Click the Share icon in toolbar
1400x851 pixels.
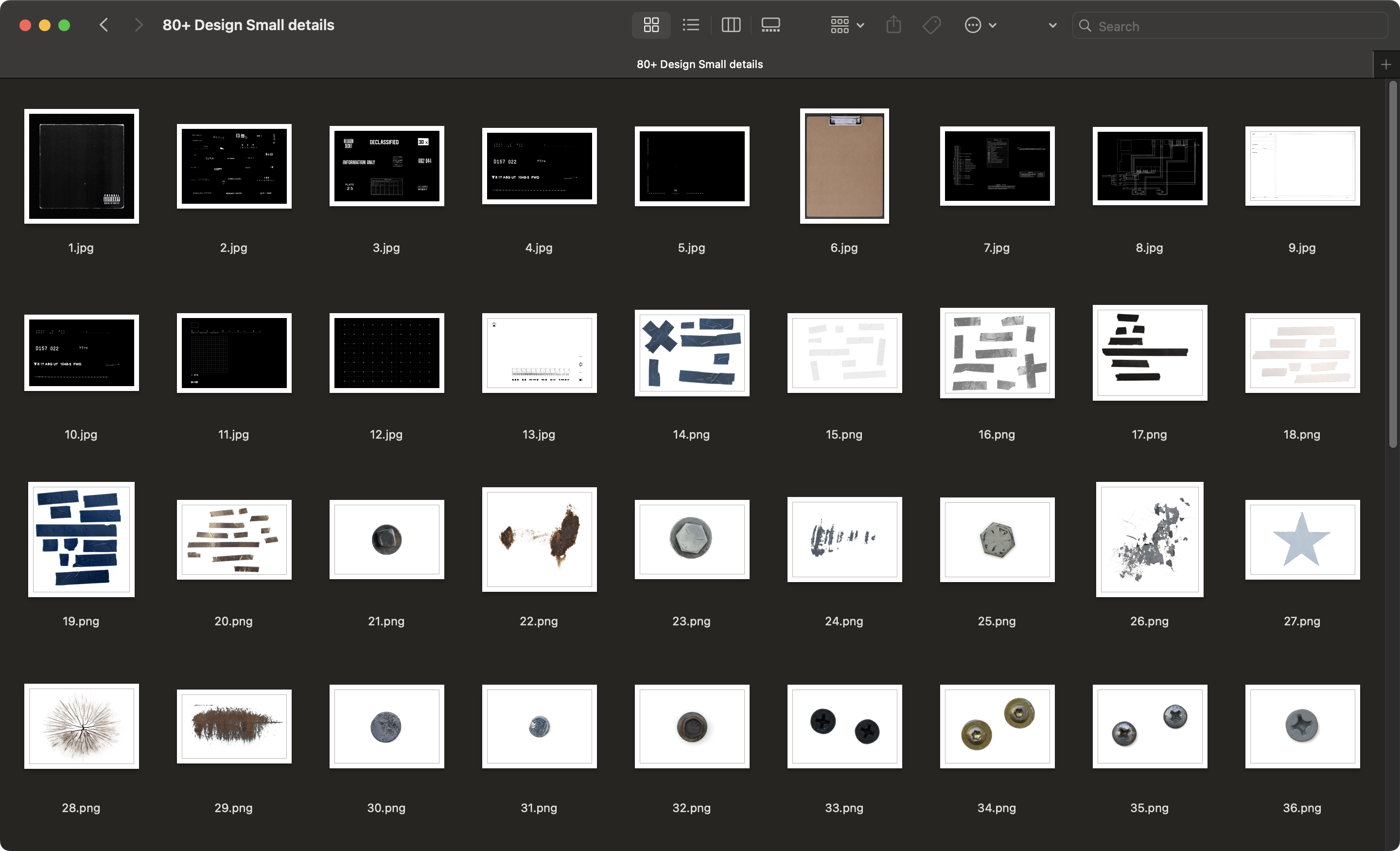893,25
